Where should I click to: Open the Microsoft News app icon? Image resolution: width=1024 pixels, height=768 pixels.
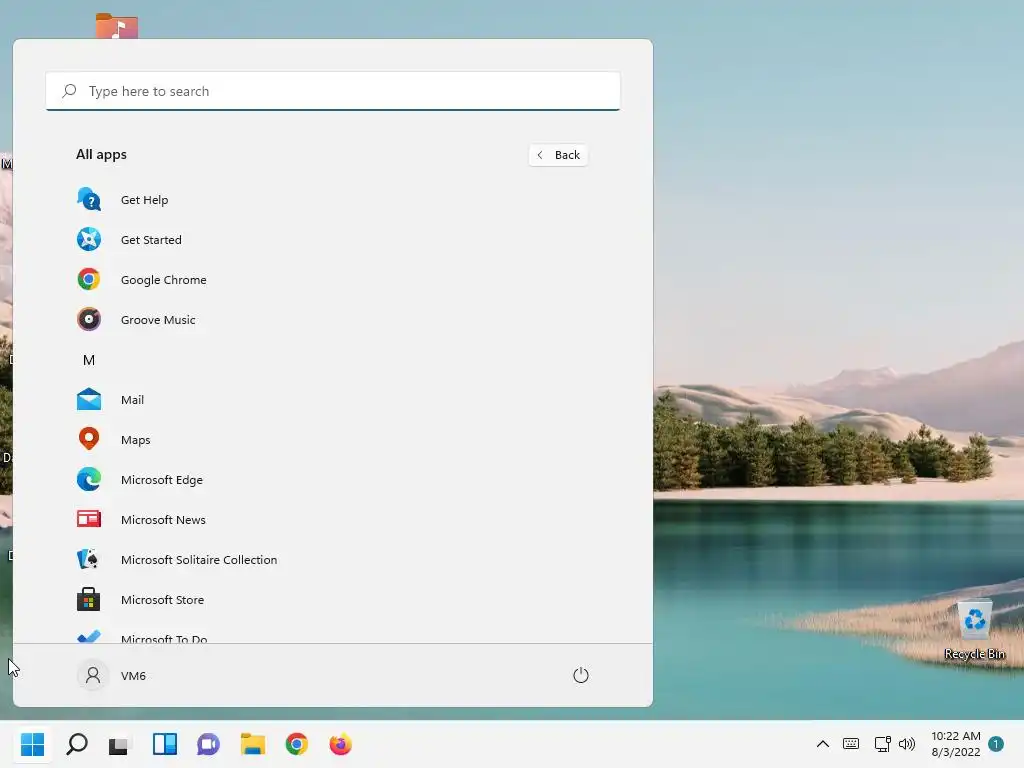coord(89,519)
